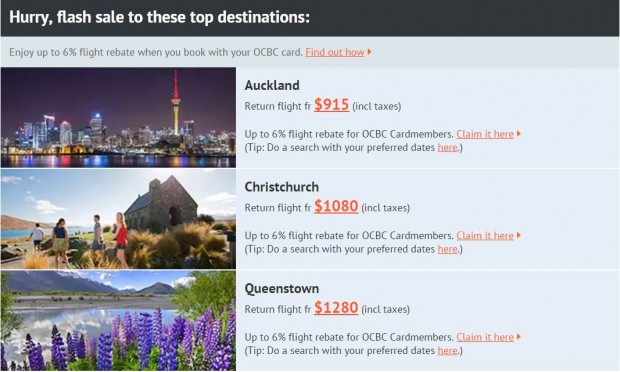Claim the rebate for Christchurch flights
This screenshot has width=620, height=372.
pos(485,236)
